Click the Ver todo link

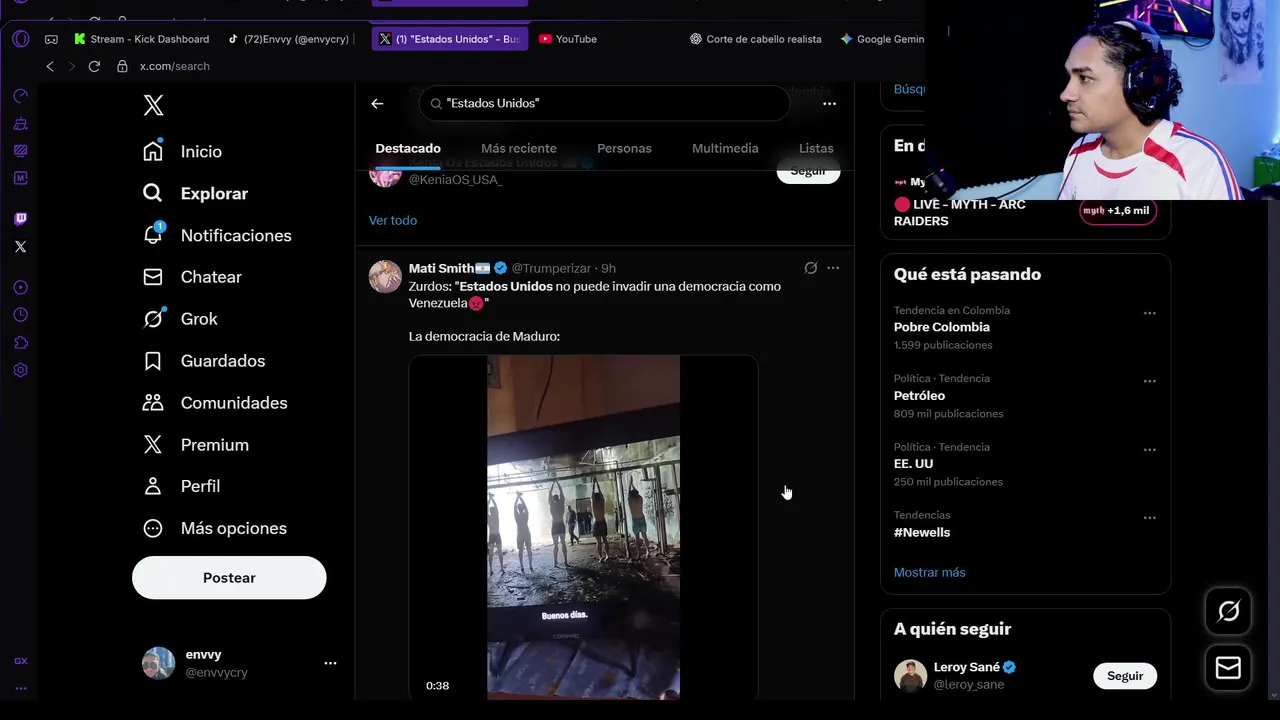pos(393,220)
